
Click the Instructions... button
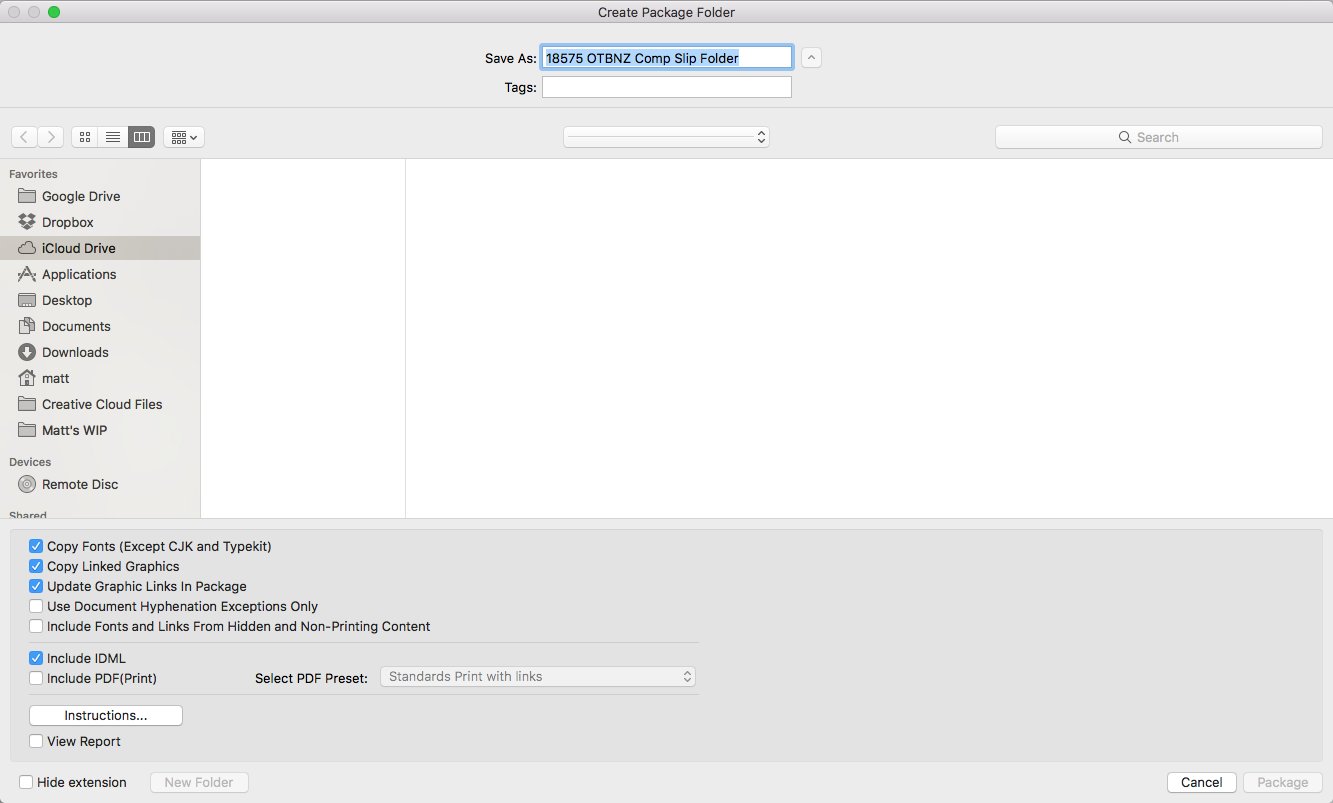coord(106,715)
